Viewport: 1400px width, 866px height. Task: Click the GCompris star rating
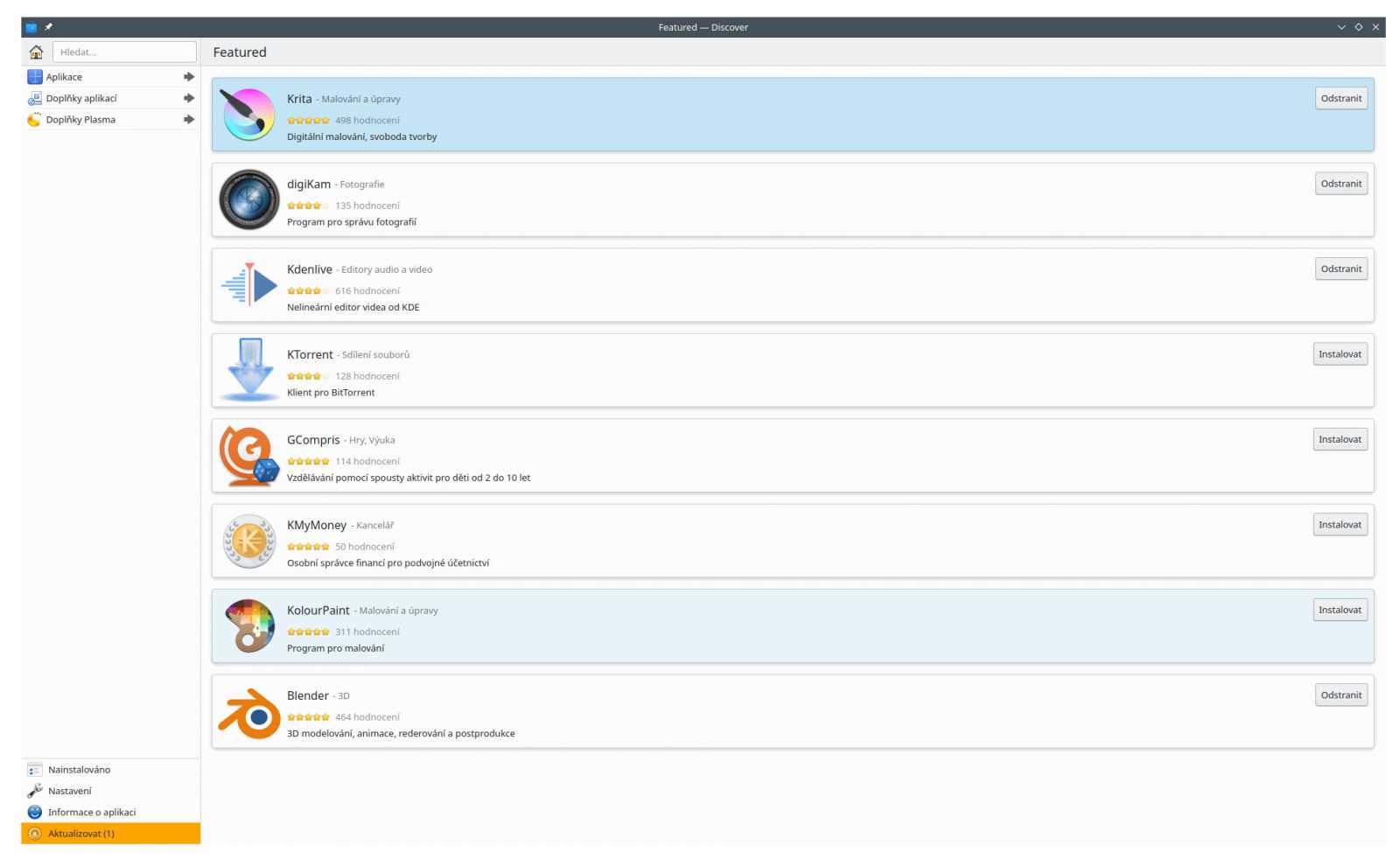pyautogui.click(x=308, y=462)
